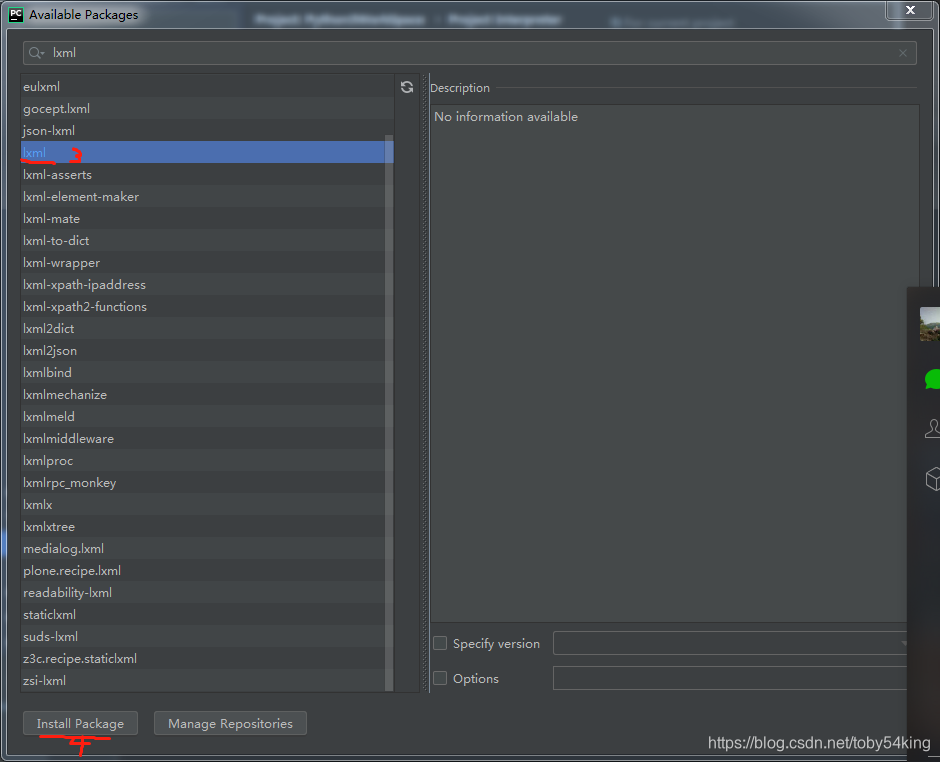Select the lxml2dict package

click(207, 329)
